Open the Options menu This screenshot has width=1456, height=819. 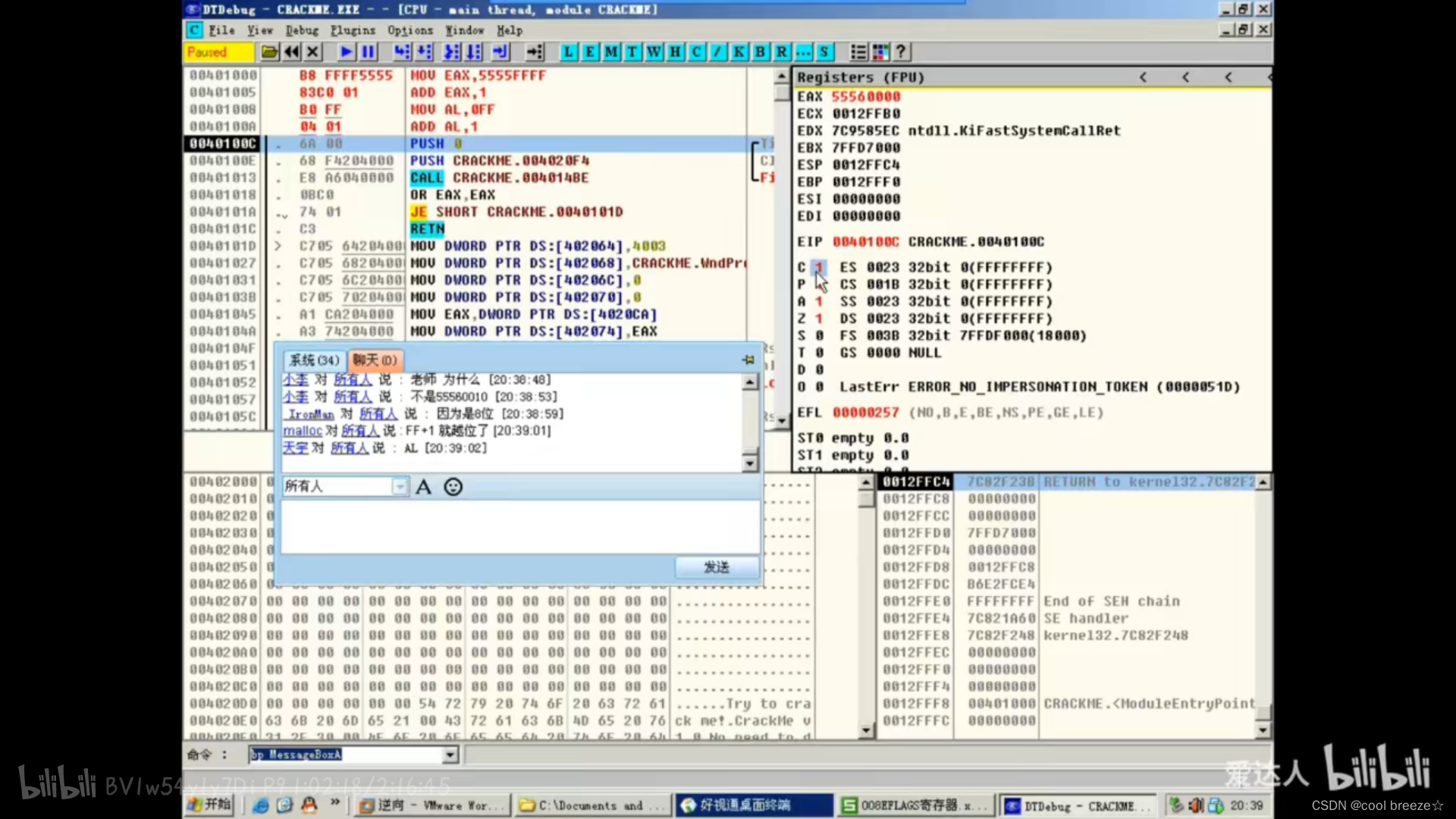(410, 30)
